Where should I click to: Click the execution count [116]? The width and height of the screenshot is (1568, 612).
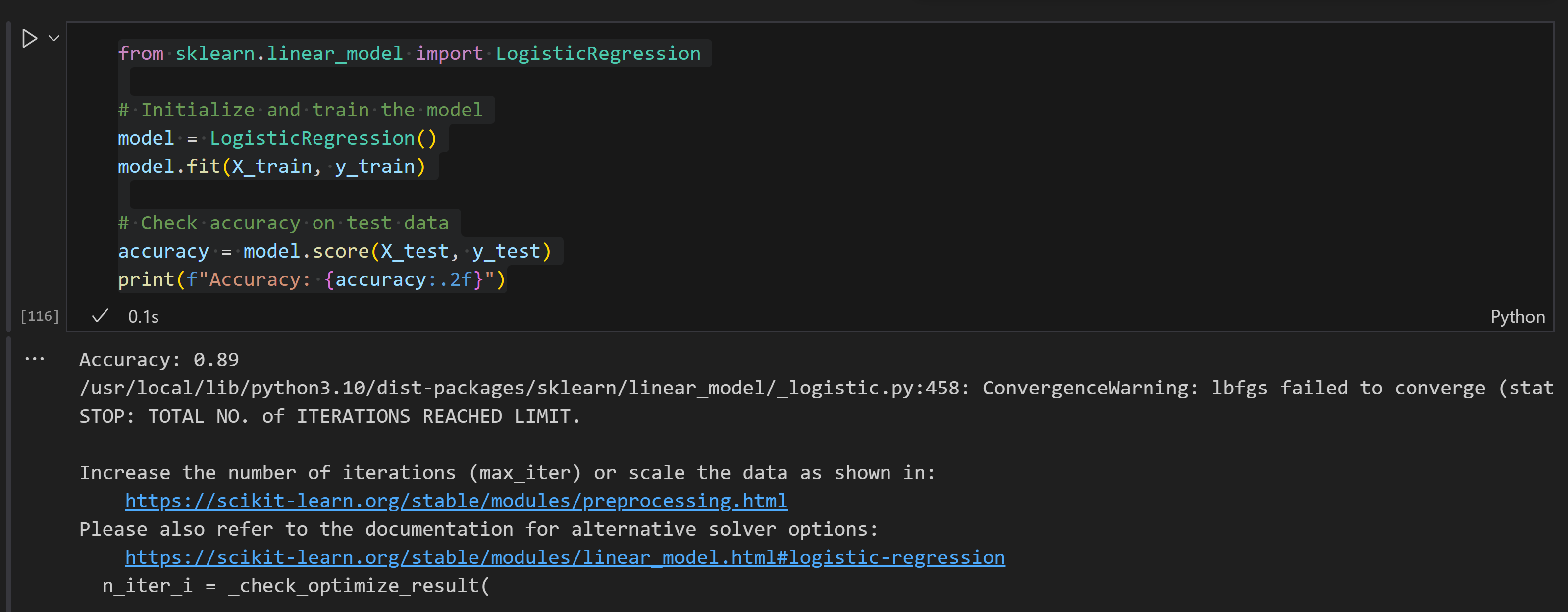(x=40, y=316)
